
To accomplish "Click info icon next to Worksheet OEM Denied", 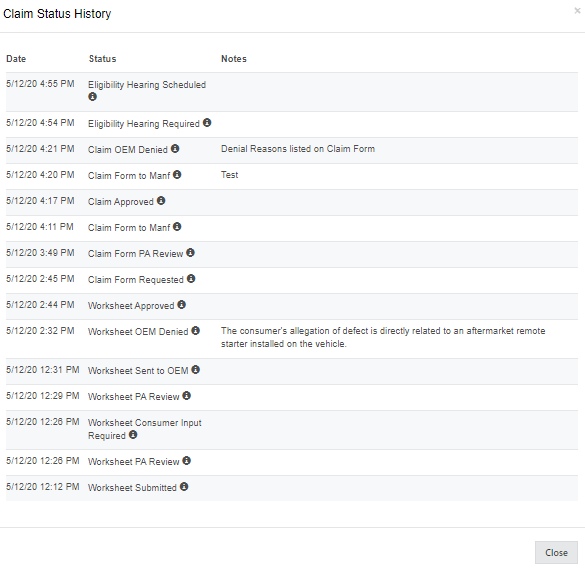I will click(x=195, y=331).
